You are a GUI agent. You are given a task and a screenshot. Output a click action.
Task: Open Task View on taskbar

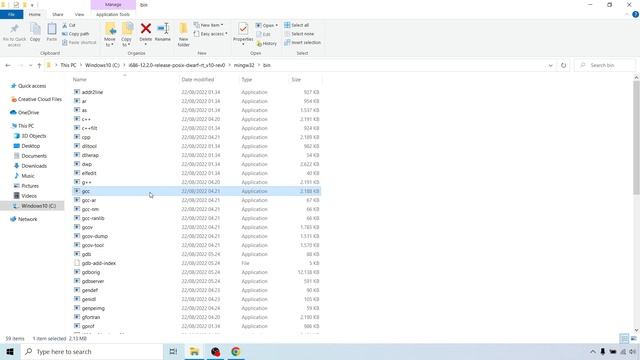[x=173, y=351]
